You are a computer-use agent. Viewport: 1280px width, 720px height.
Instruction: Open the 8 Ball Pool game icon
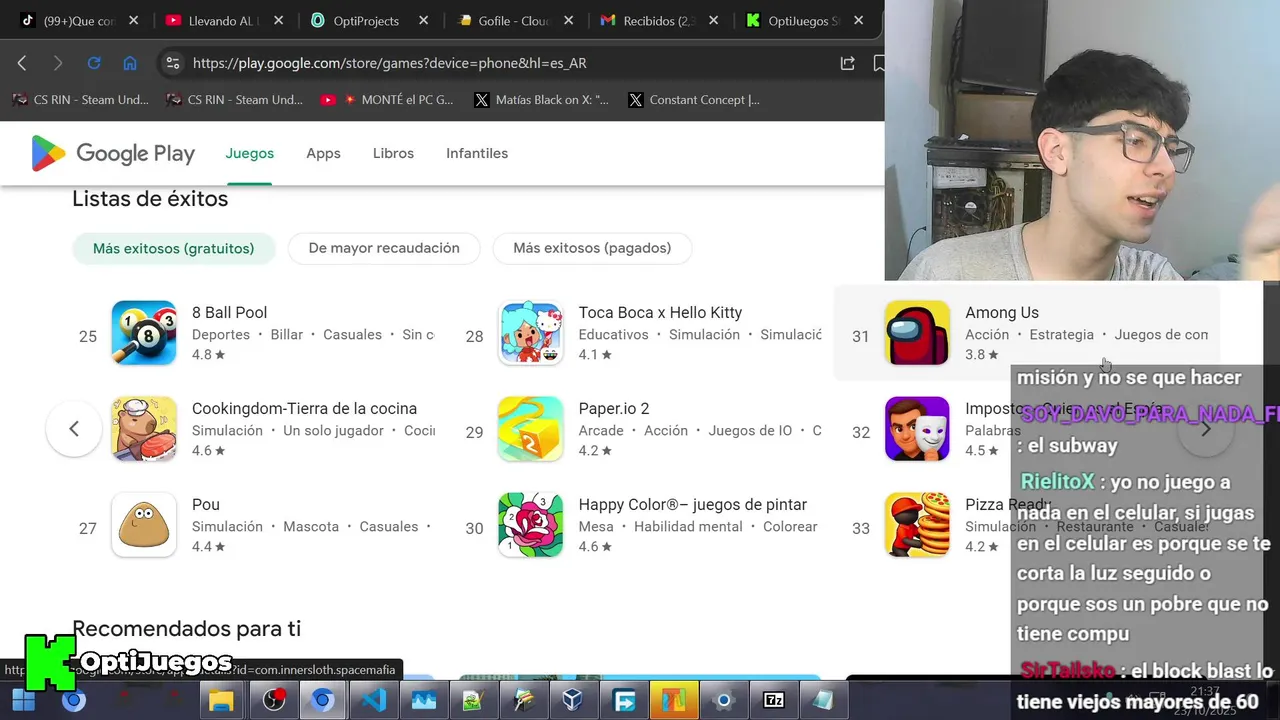(x=144, y=333)
